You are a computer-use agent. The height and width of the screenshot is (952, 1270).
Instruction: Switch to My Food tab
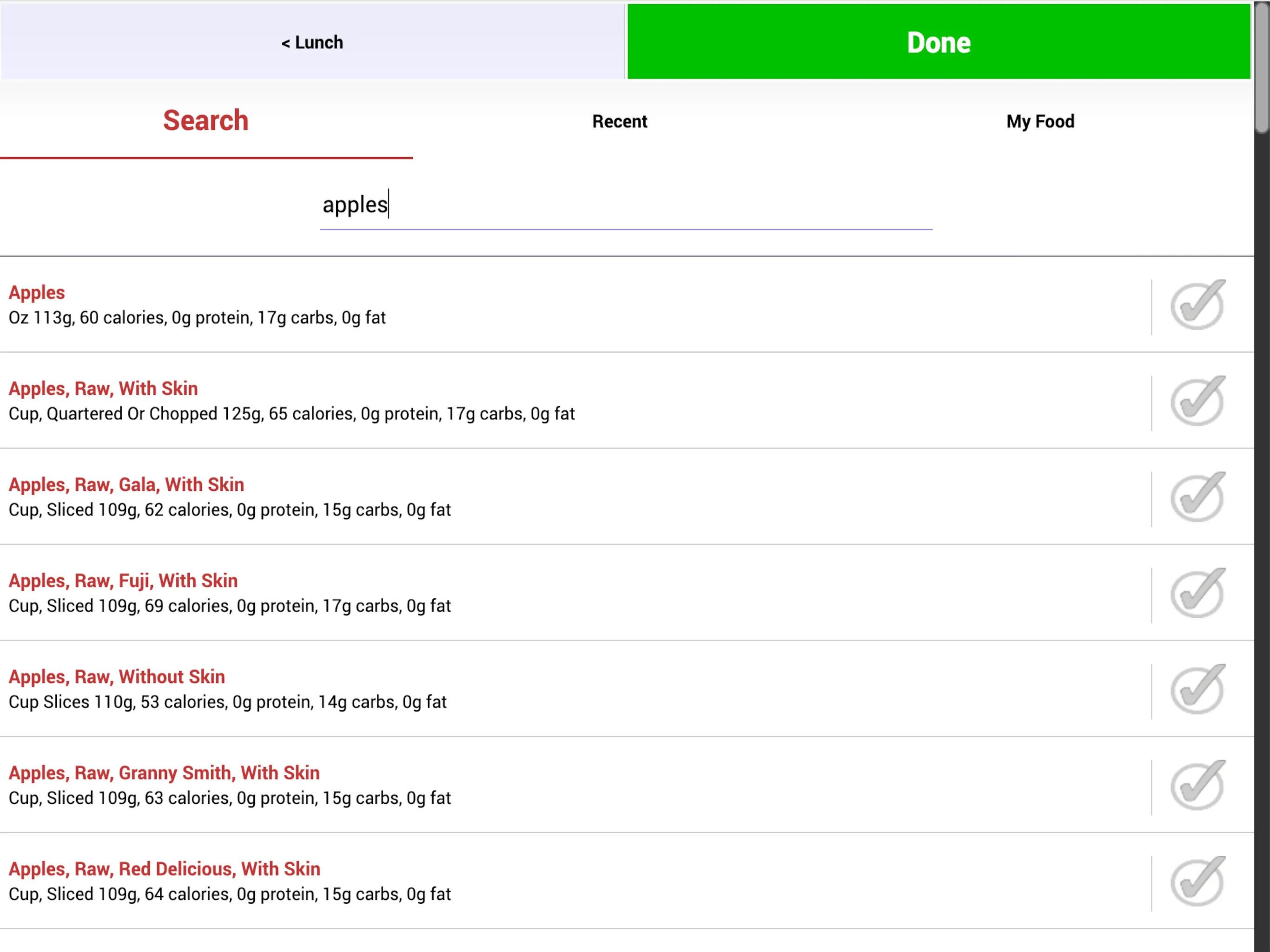[x=1040, y=121]
